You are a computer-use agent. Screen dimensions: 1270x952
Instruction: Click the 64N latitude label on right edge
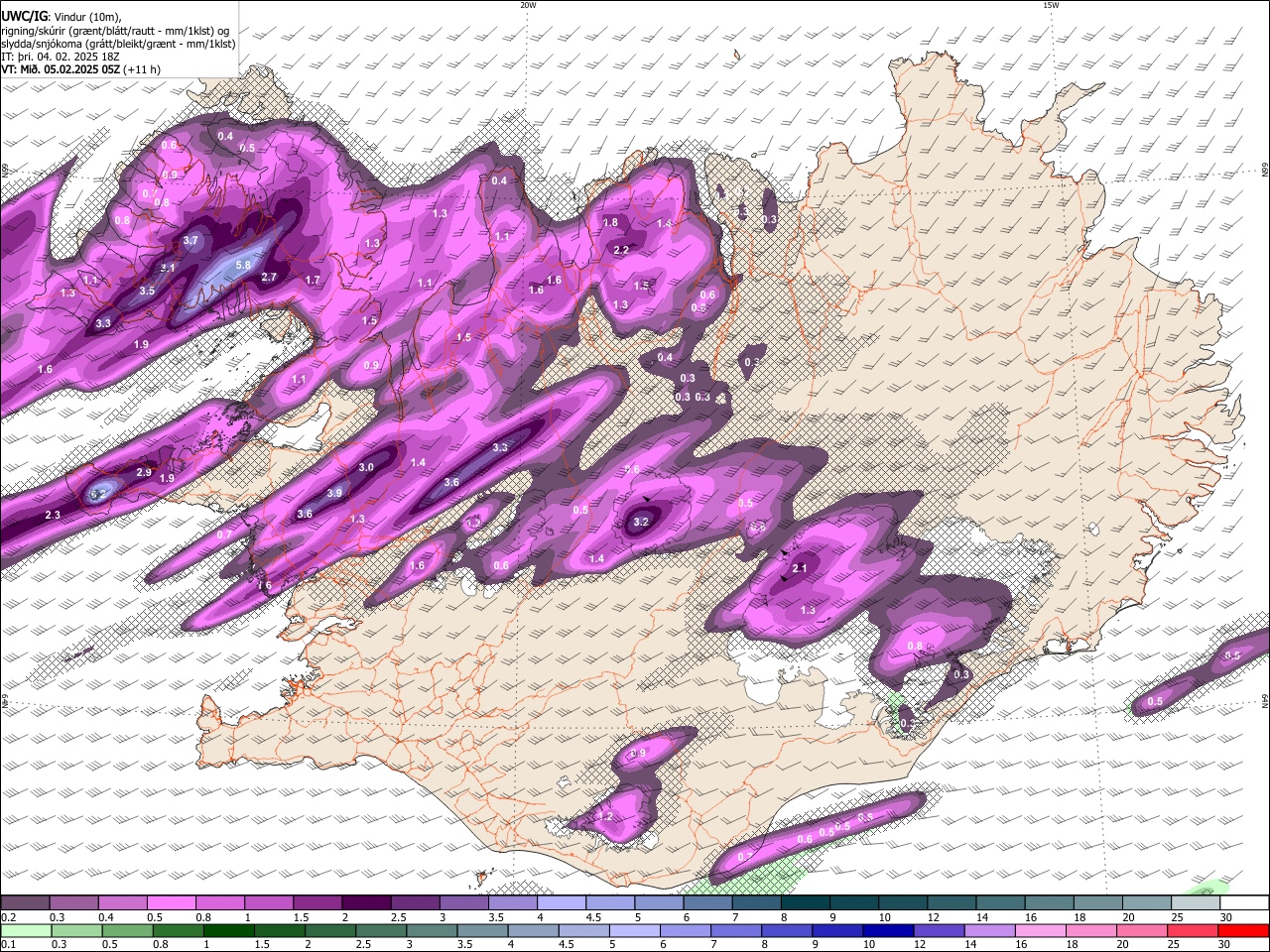click(1265, 700)
